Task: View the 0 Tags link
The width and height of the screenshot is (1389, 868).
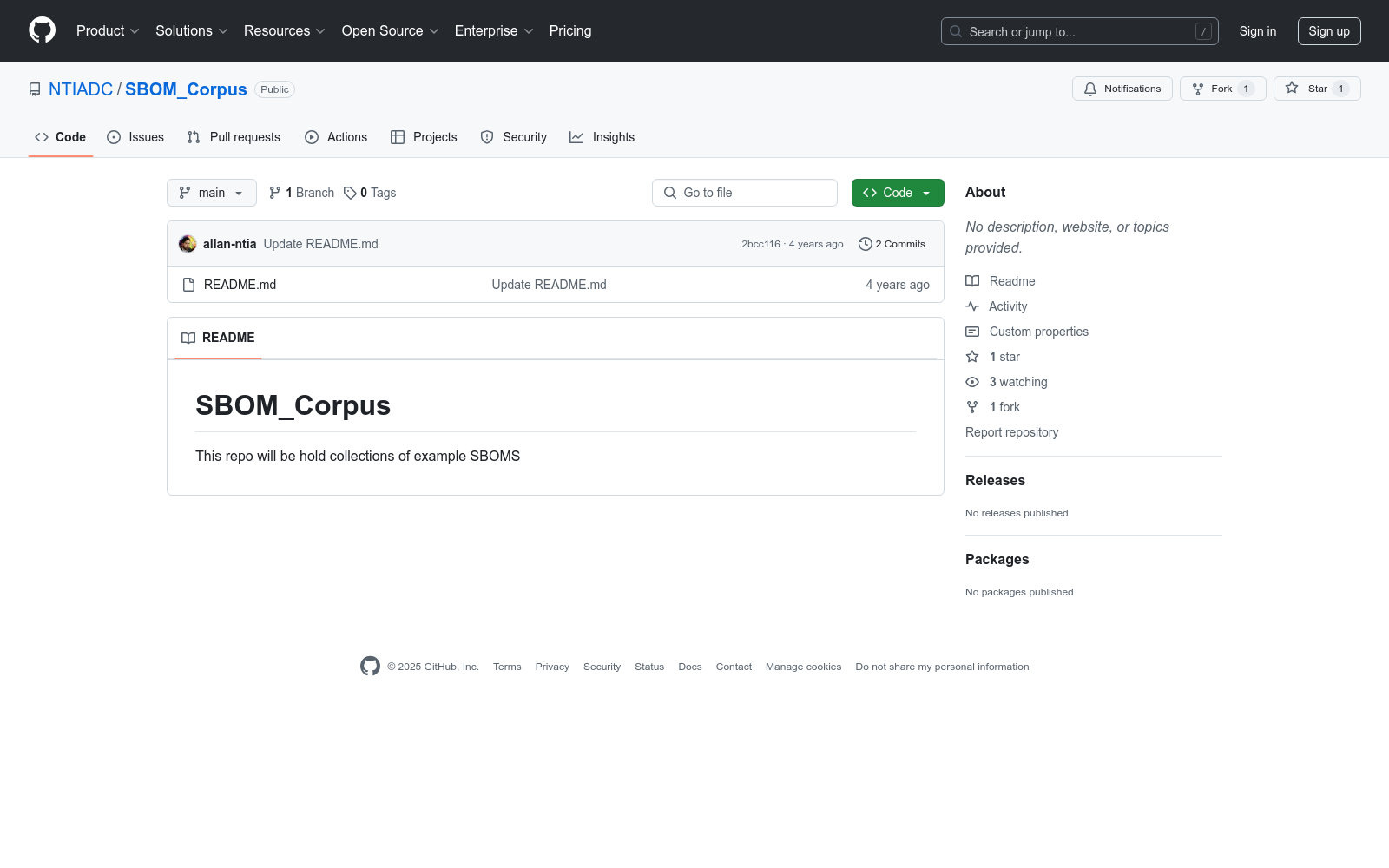Action: (370, 193)
